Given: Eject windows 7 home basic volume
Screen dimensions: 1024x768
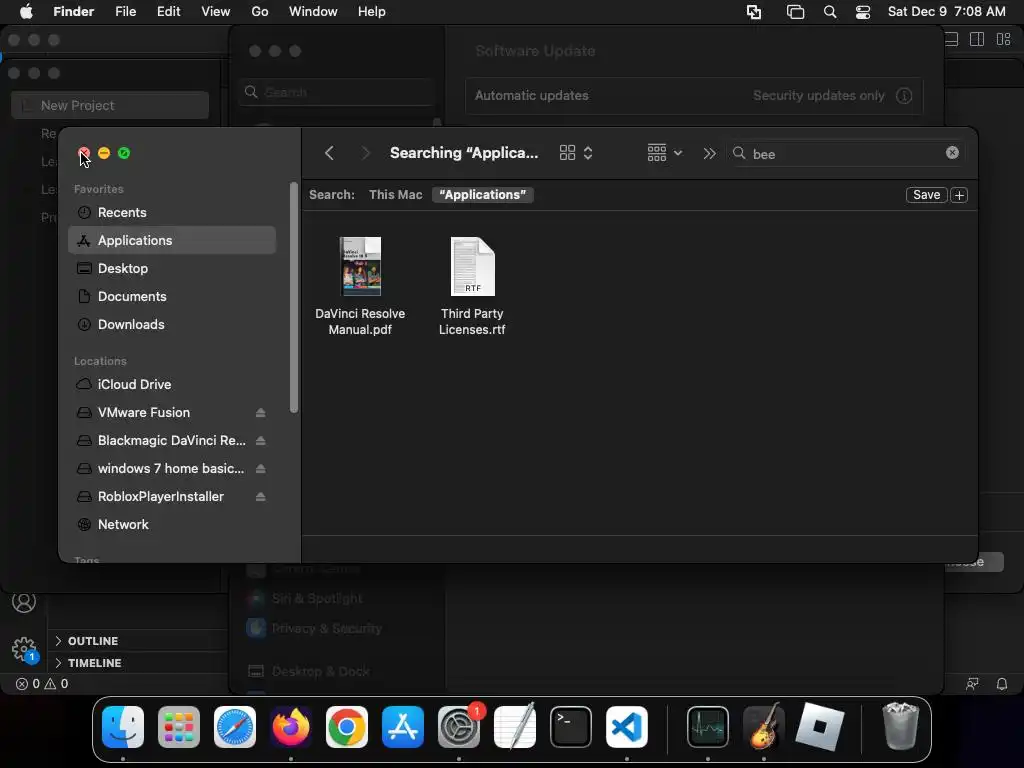Looking at the screenshot, I should pos(261,469).
